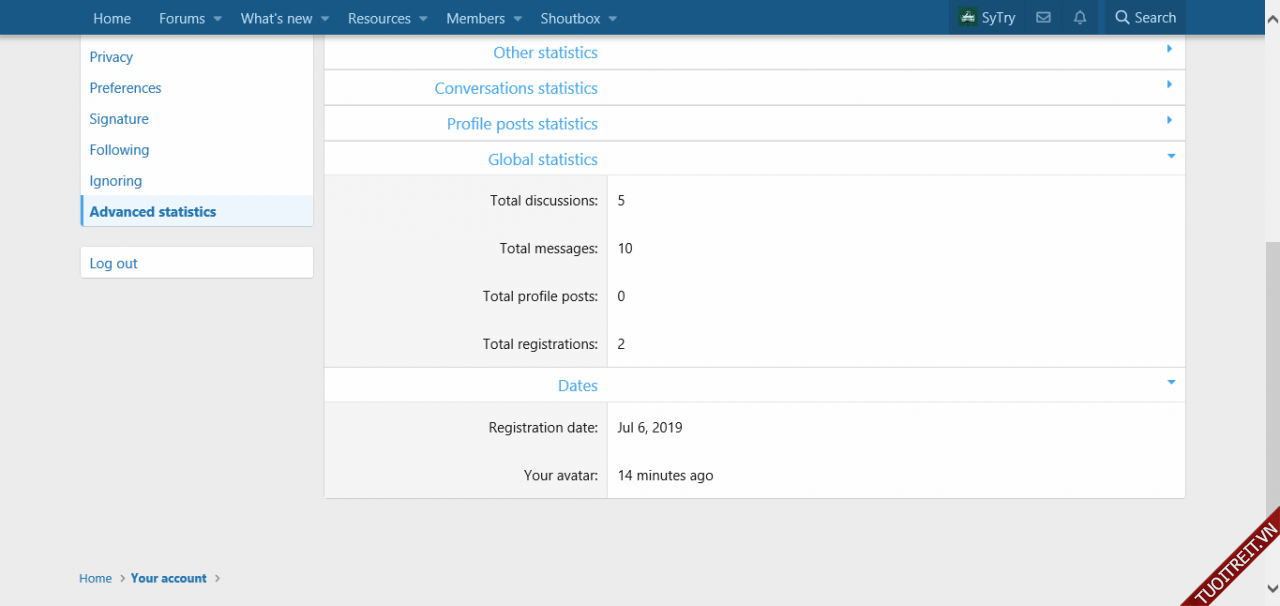Open the Shoutbox dropdown arrow
Screen dimensions: 1280x606
click(612, 19)
